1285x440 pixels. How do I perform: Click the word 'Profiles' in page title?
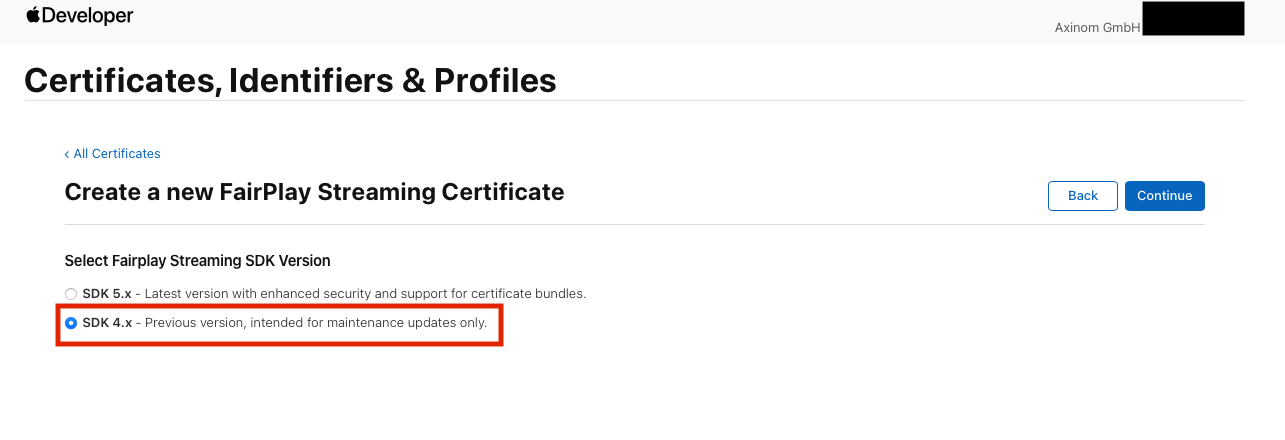coord(494,80)
